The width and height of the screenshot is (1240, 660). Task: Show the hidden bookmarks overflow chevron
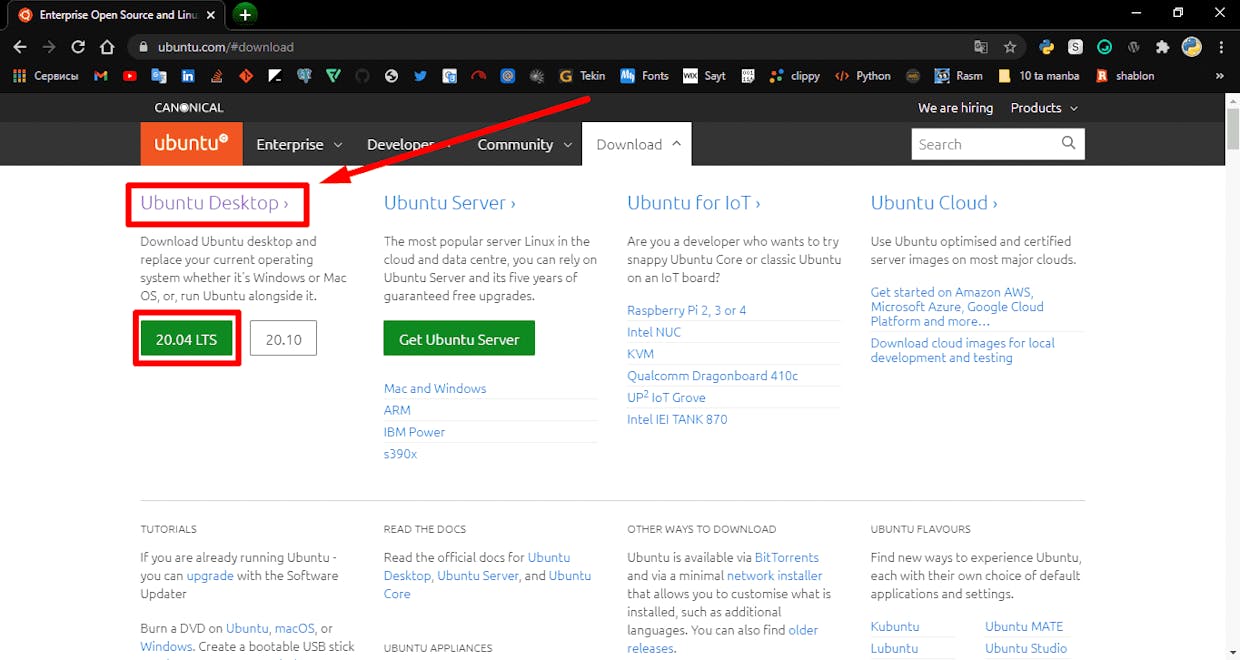tap(1219, 75)
